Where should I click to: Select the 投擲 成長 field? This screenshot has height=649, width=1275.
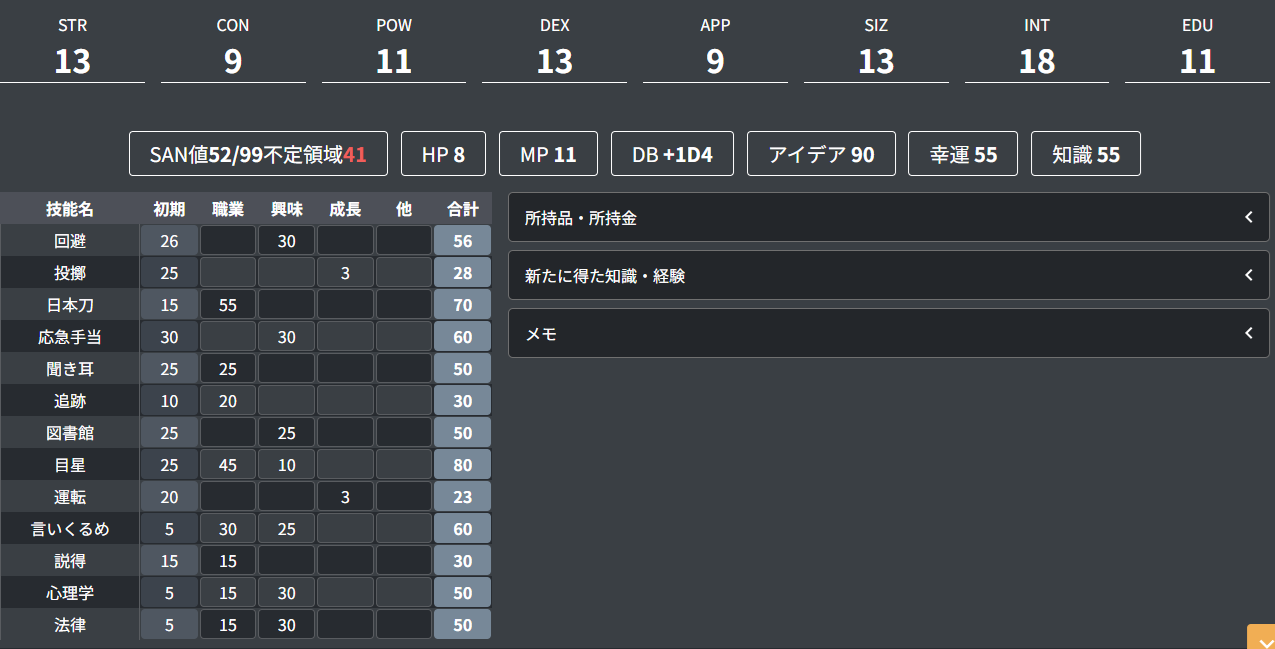coord(345,273)
